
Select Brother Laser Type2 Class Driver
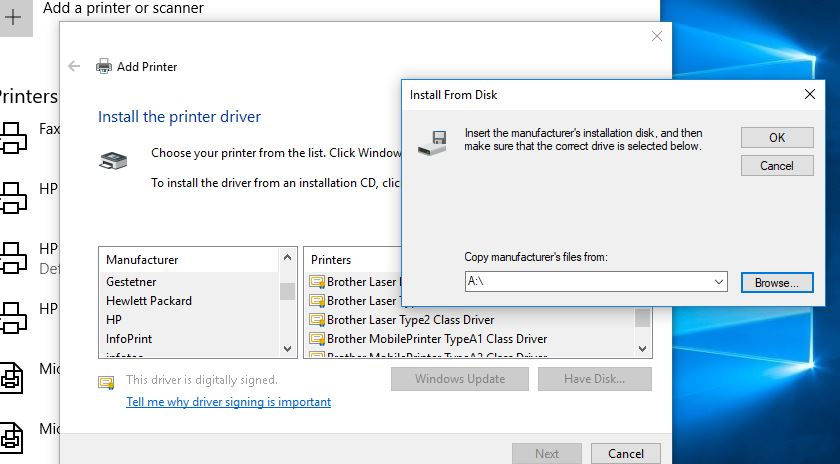(410, 320)
